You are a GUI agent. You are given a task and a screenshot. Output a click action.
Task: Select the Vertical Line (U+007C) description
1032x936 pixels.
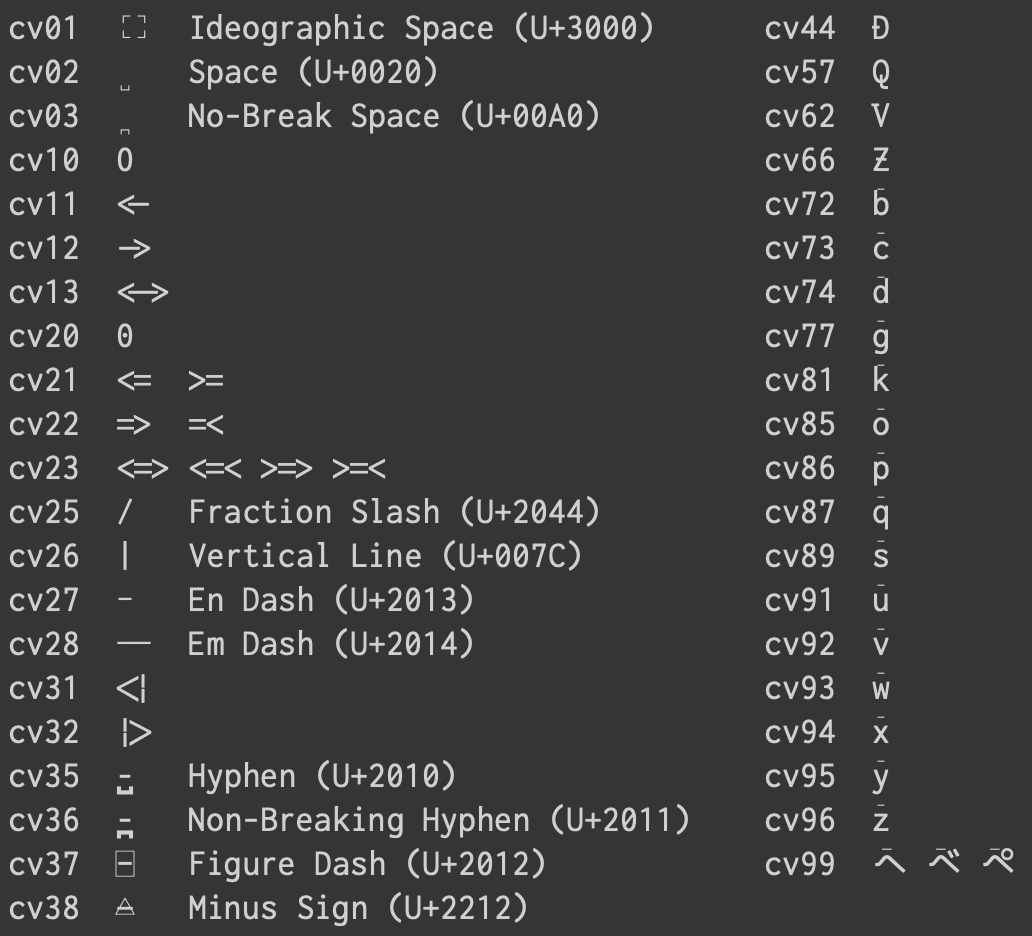385,556
